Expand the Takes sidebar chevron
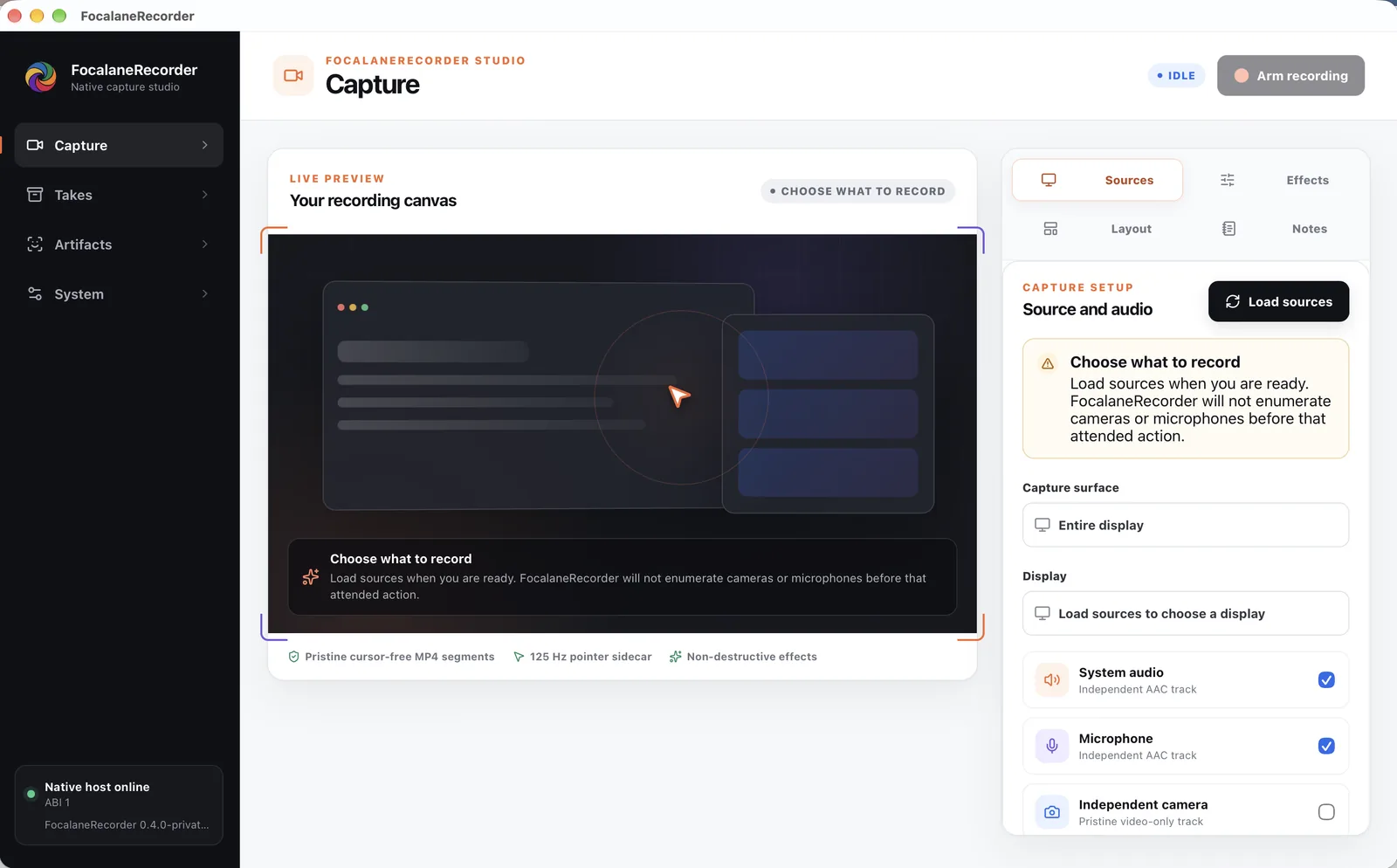Viewport: 1397px width, 868px height. pyautogui.click(x=205, y=195)
